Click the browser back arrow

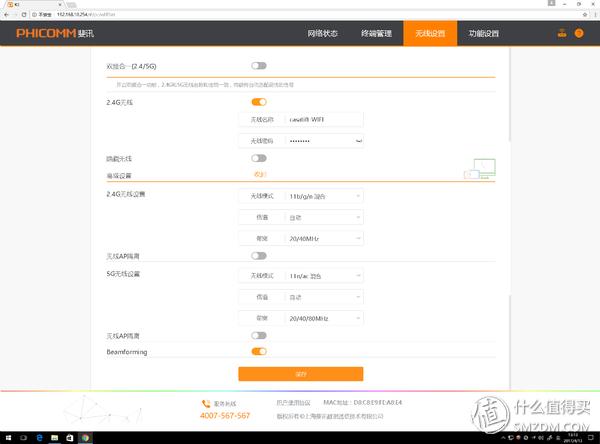[6, 15]
